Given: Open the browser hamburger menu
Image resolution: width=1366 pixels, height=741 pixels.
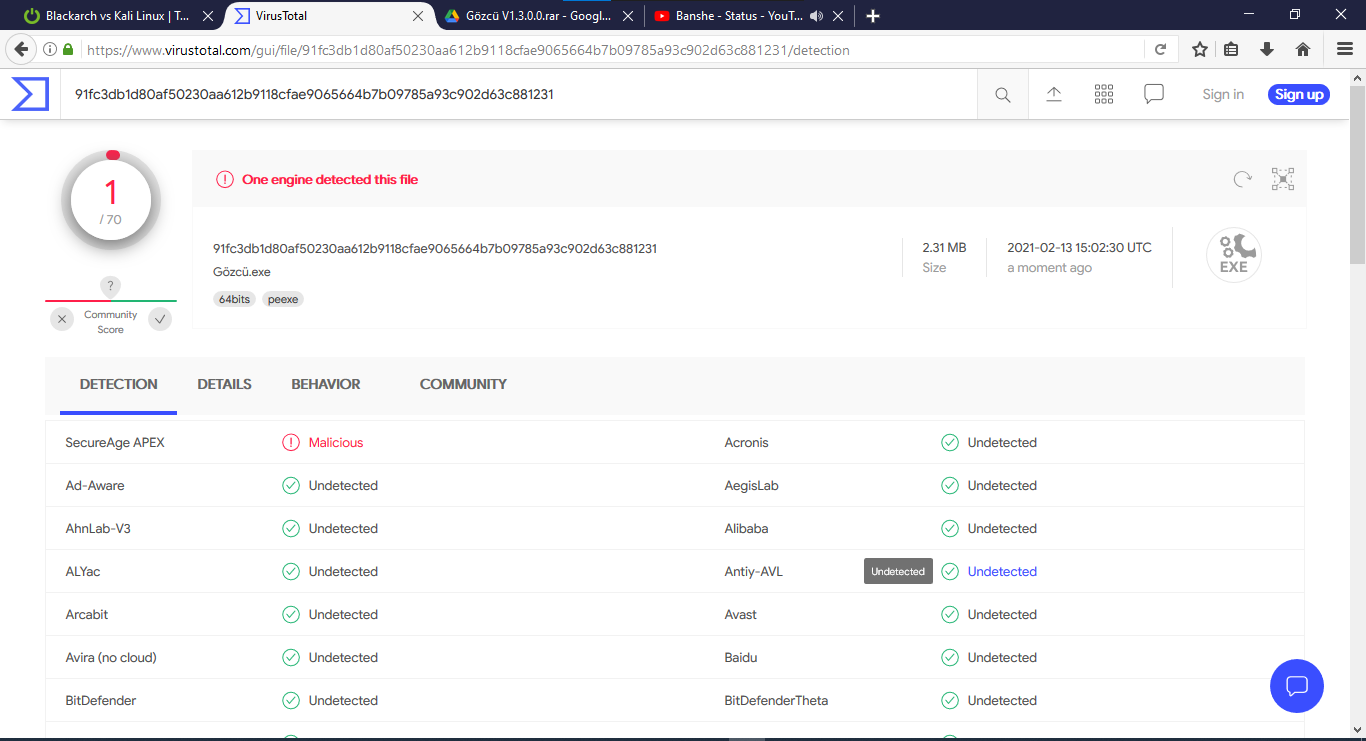Looking at the screenshot, I should 1345,49.
